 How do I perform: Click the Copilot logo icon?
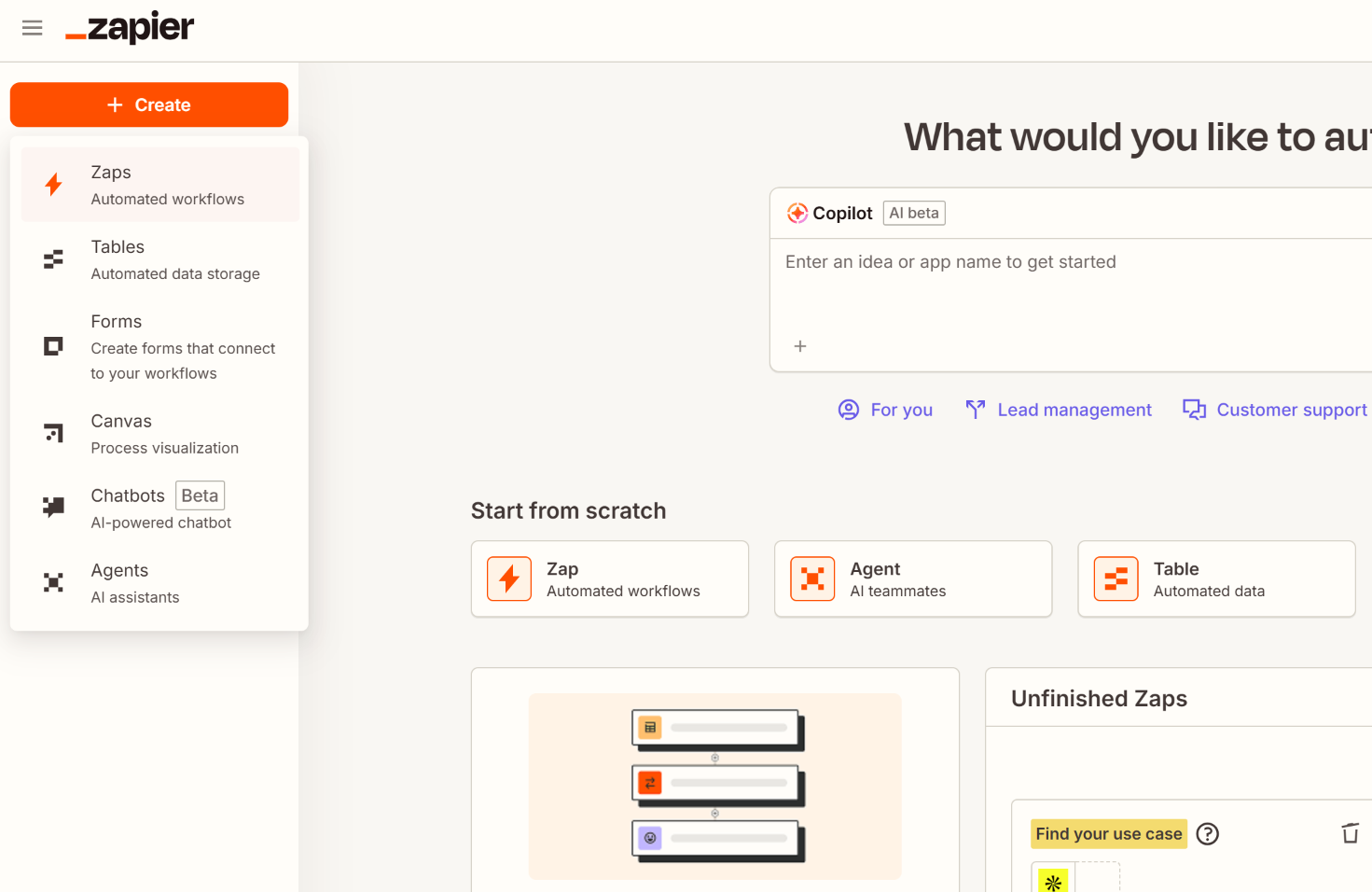point(797,213)
